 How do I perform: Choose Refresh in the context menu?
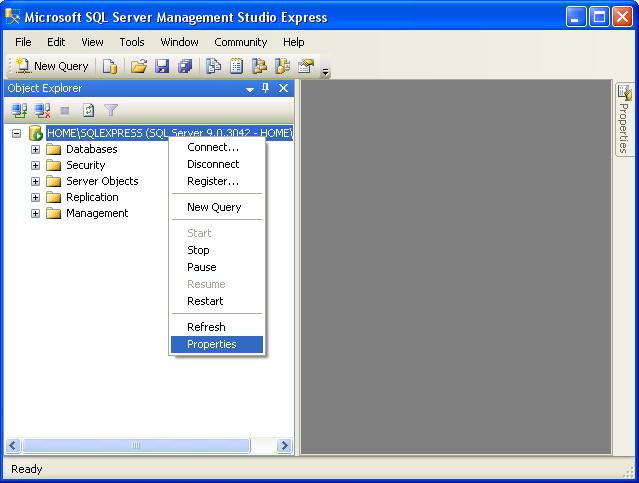217,327
